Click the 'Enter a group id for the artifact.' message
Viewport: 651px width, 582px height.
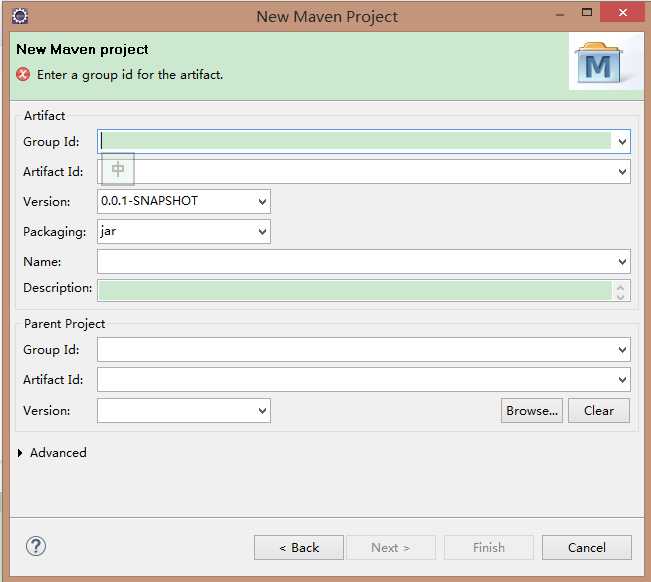130,75
